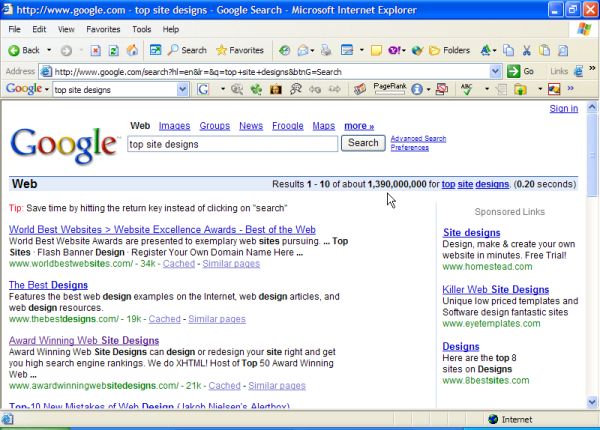Click the Google page search input box
This screenshot has height=430, width=600.
(x=233, y=144)
